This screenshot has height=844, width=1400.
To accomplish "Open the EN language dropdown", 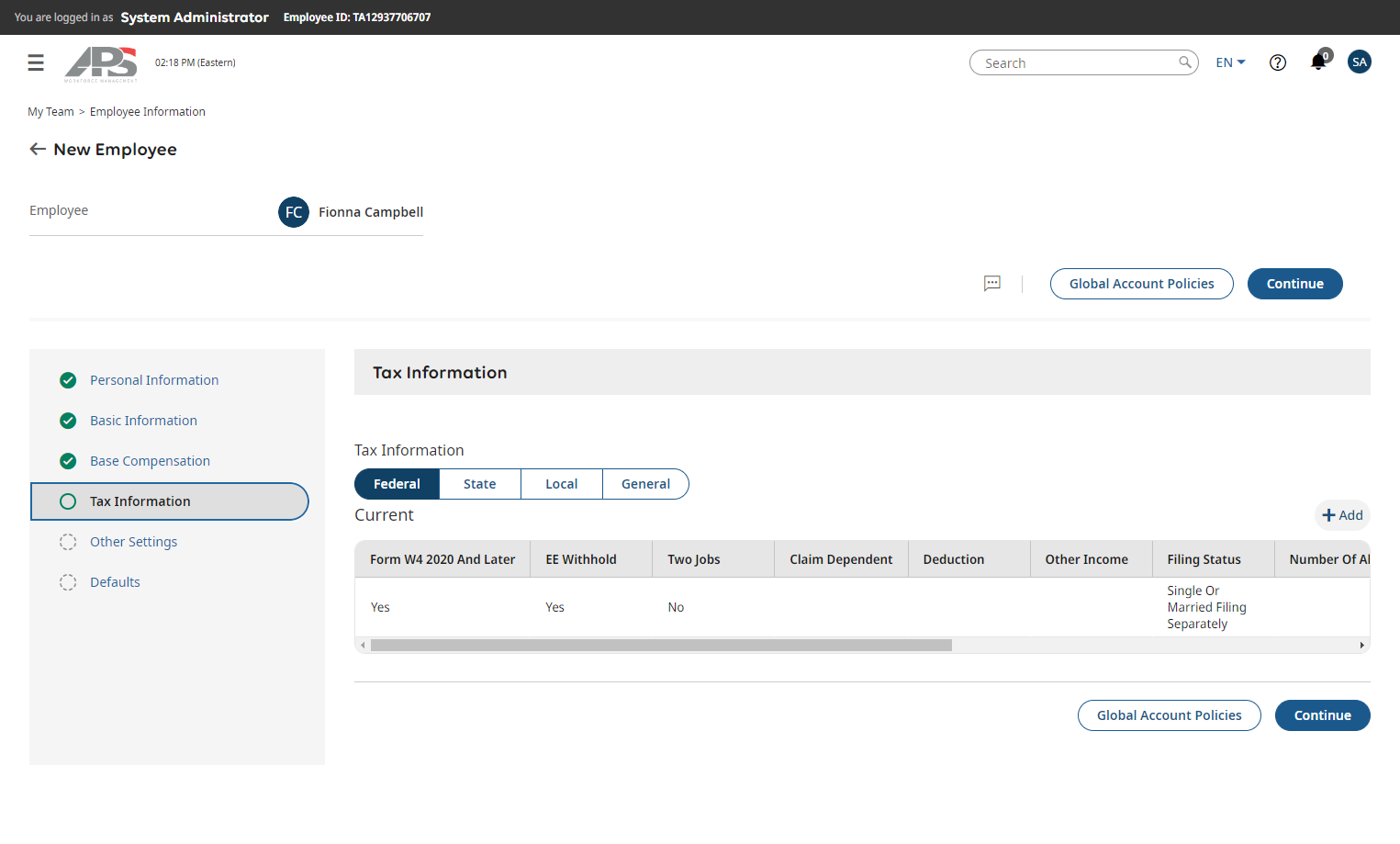I will [x=1230, y=62].
